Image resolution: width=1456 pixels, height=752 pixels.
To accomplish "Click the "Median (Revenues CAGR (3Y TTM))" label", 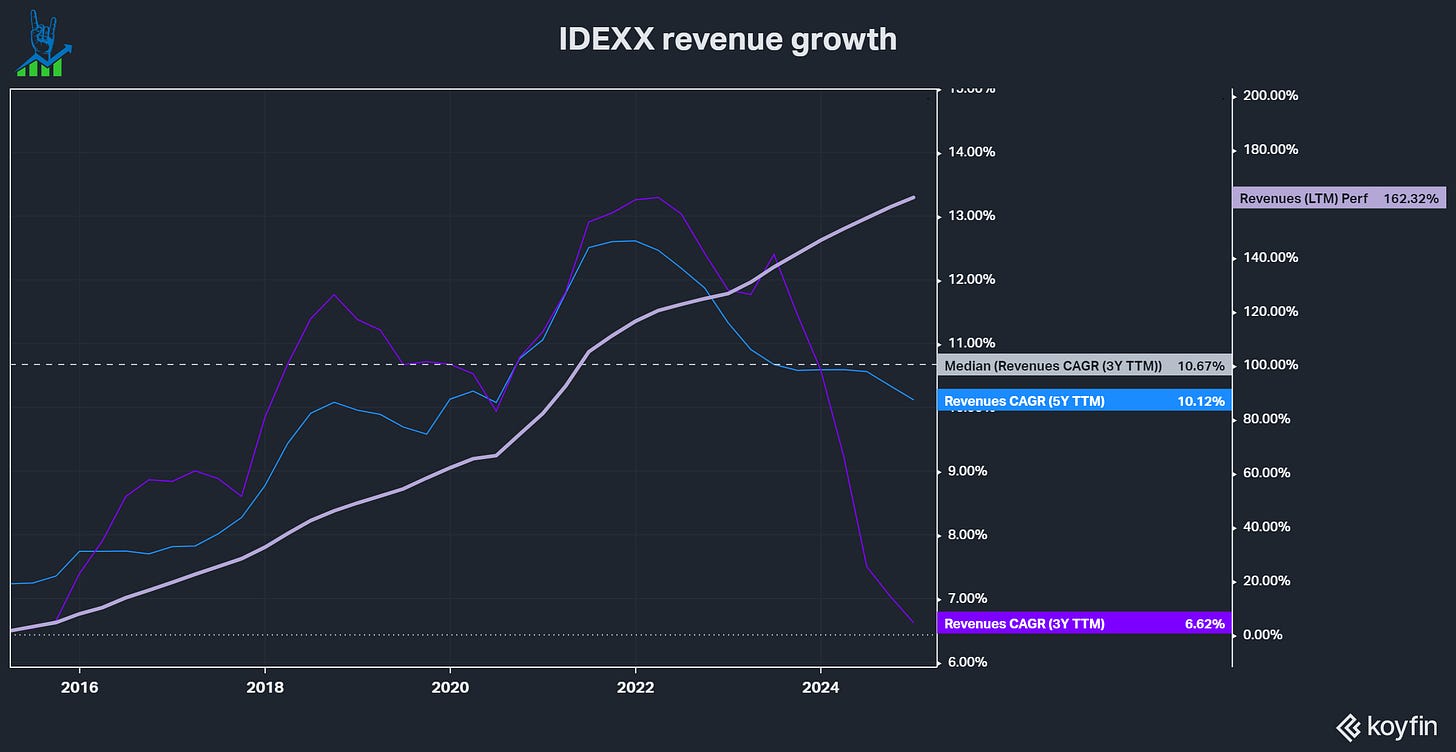I will (1085, 366).
